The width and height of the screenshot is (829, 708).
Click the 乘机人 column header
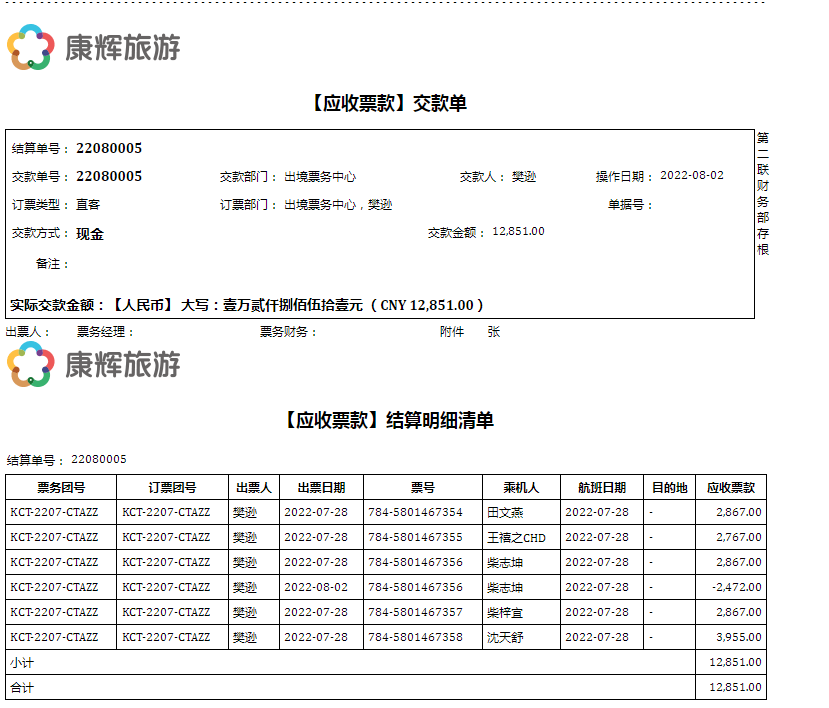(x=520, y=488)
